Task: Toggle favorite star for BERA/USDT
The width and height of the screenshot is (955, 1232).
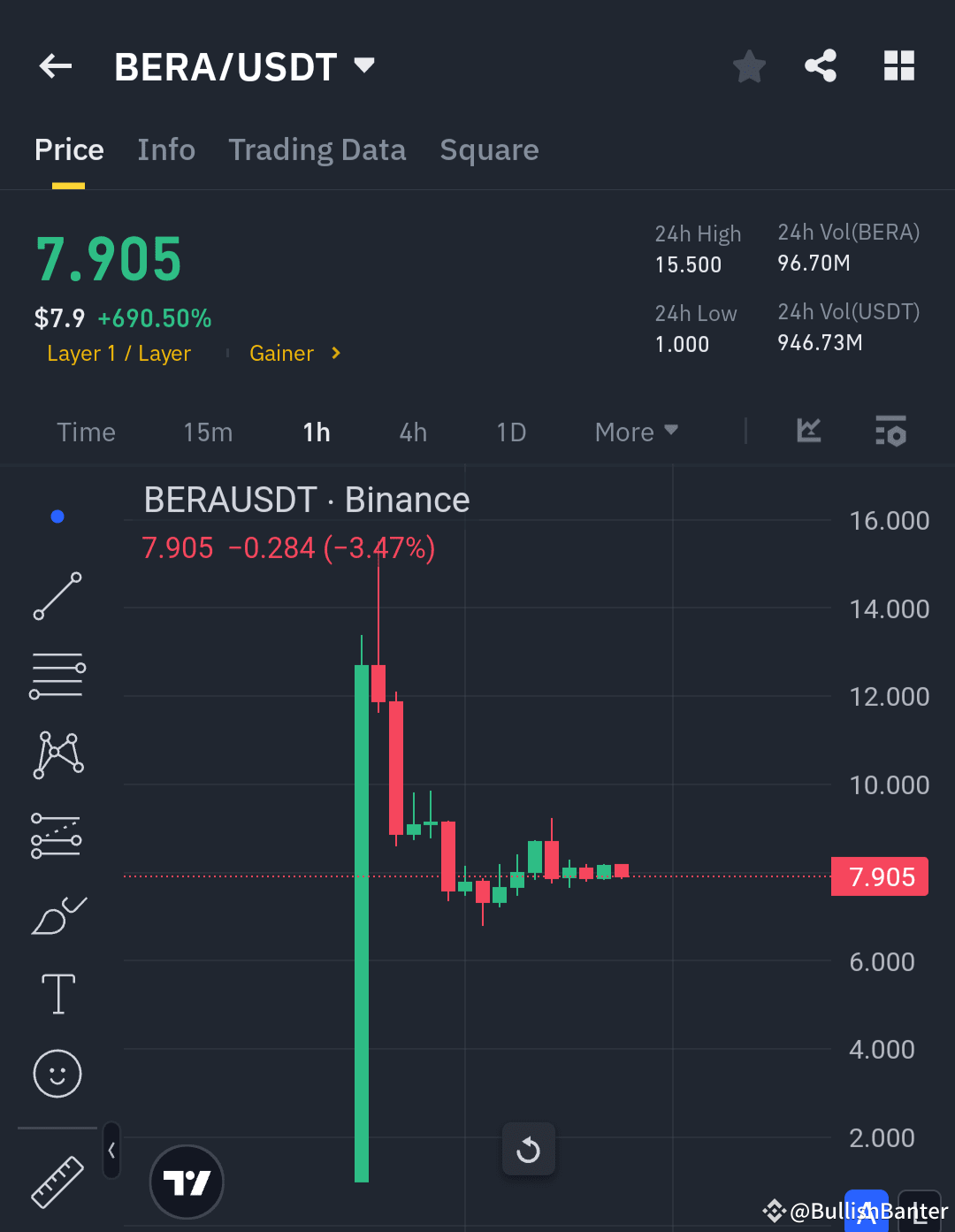Action: (749, 65)
